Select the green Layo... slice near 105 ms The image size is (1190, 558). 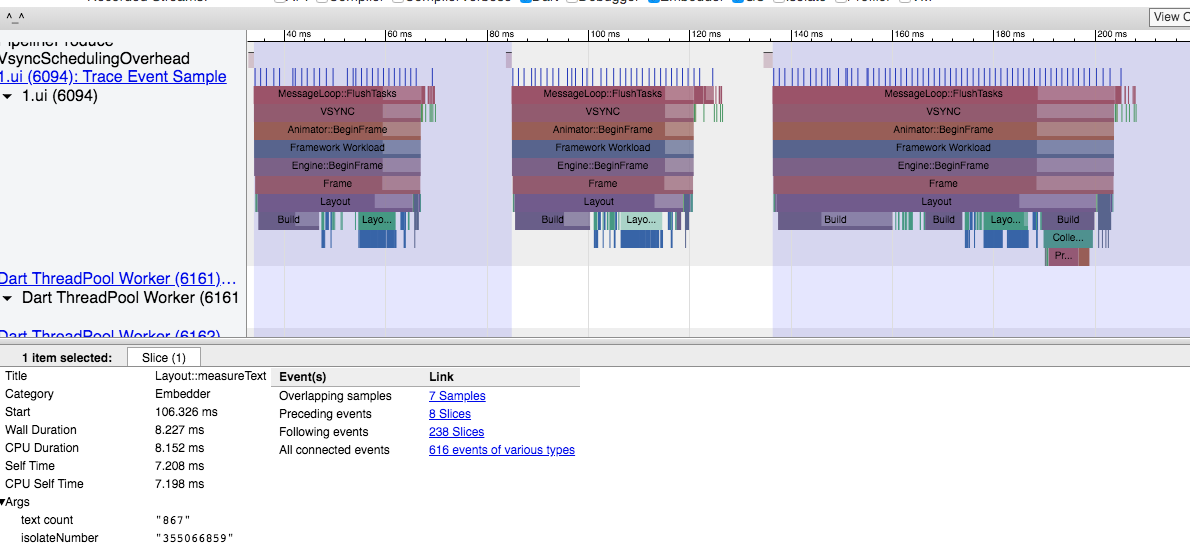641,220
